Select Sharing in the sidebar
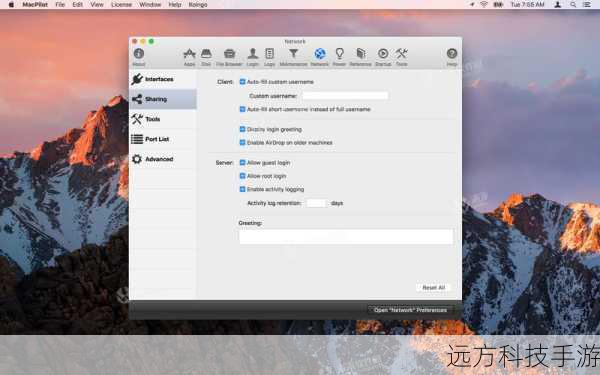 pyautogui.click(x=163, y=99)
